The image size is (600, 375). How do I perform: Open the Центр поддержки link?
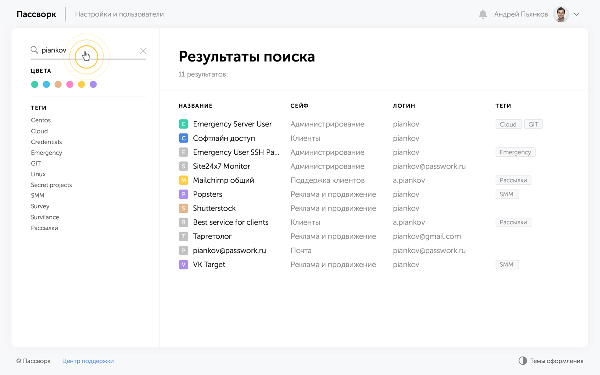88,361
